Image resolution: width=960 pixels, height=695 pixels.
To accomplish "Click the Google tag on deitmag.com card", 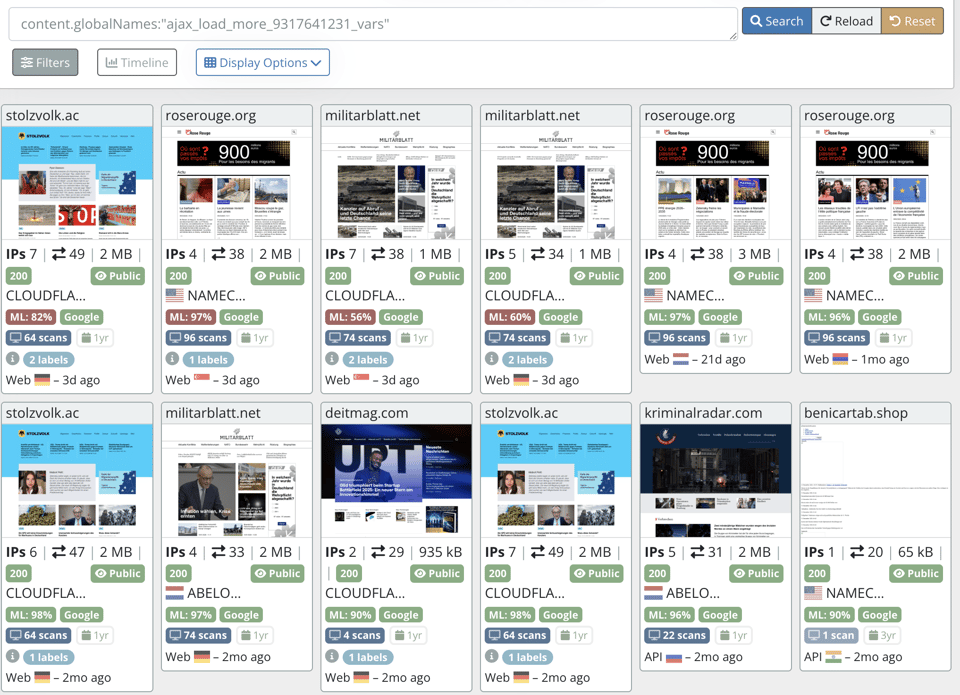I will pos(400,615).
